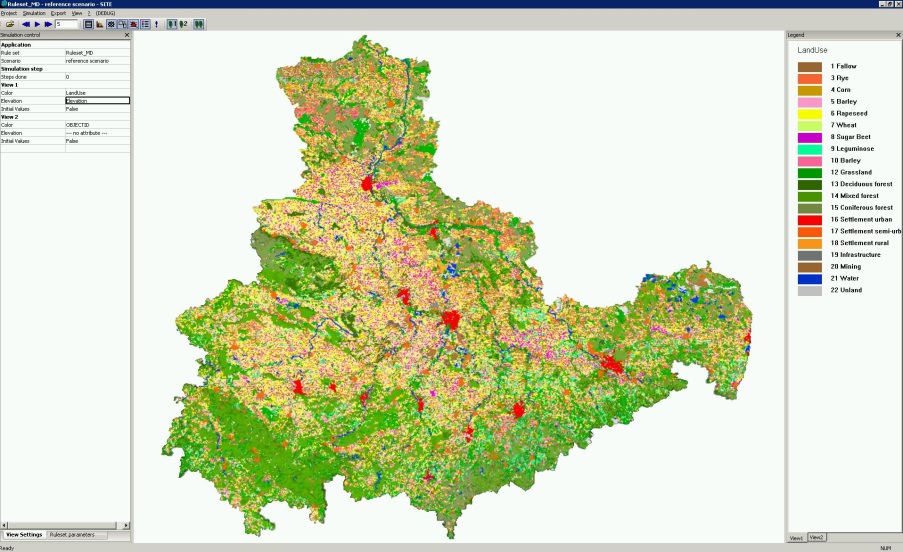
Task: Click the '20 Mining' legend label
Action: coord(846,267)
